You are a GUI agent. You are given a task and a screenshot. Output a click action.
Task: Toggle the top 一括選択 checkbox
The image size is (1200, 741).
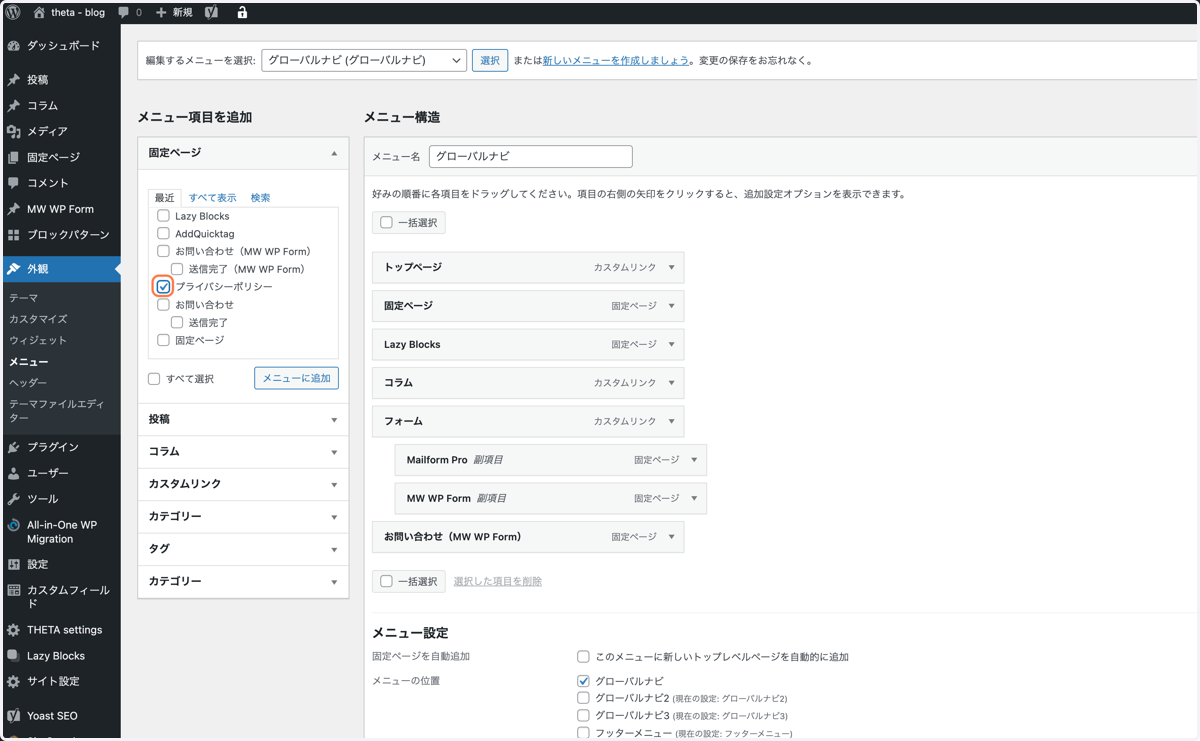[386, 222]
